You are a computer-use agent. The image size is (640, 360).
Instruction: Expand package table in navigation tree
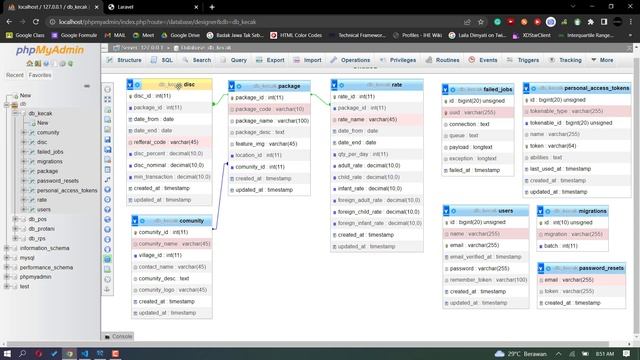pyautogui.click(x=24, y=171)
